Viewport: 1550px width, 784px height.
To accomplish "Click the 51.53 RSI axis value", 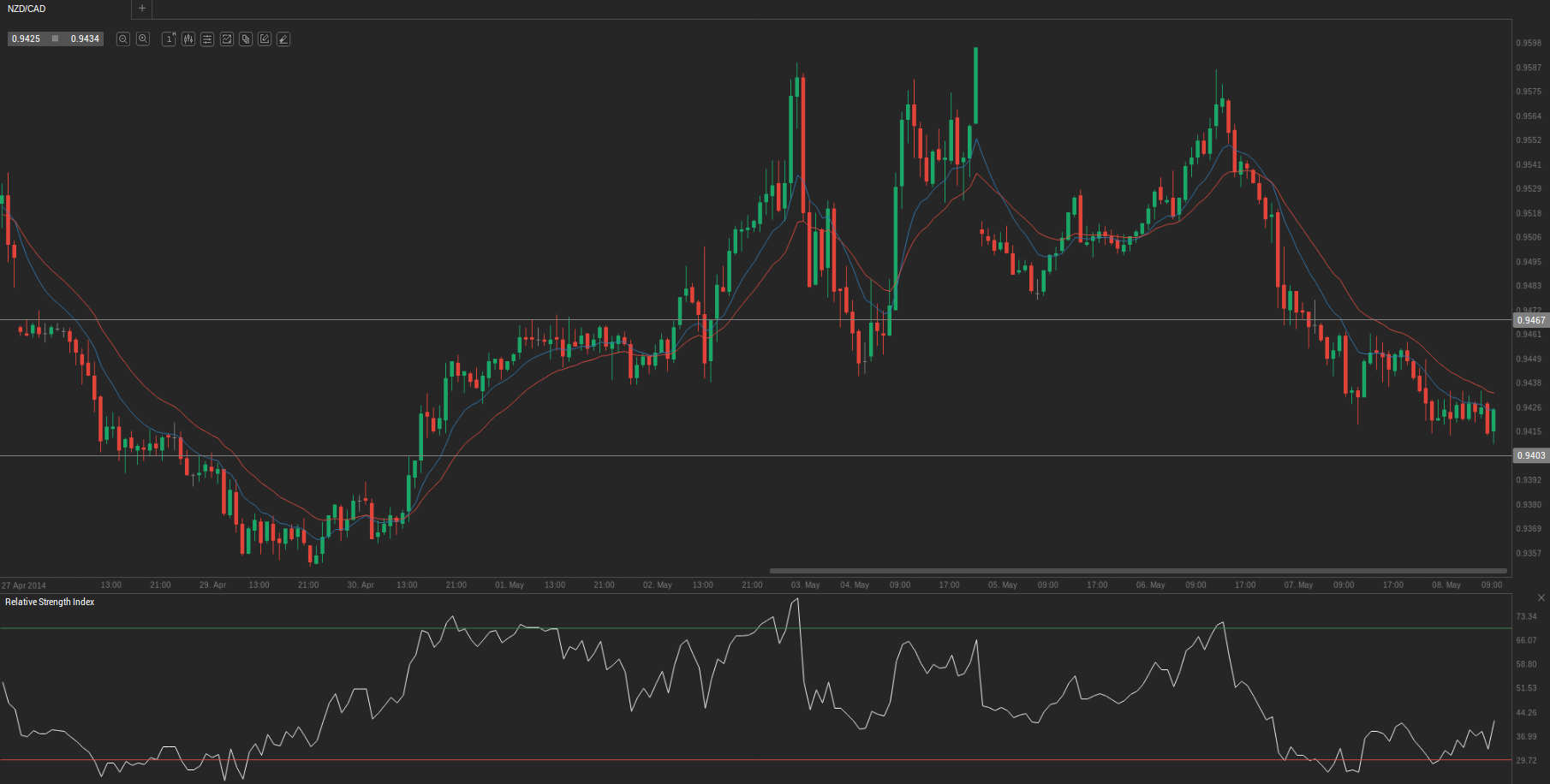I will point(1526,688).
